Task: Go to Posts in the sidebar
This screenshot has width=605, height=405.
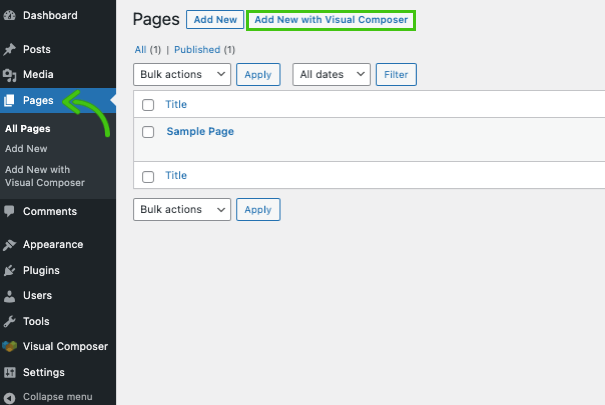Action: [37, 49]
